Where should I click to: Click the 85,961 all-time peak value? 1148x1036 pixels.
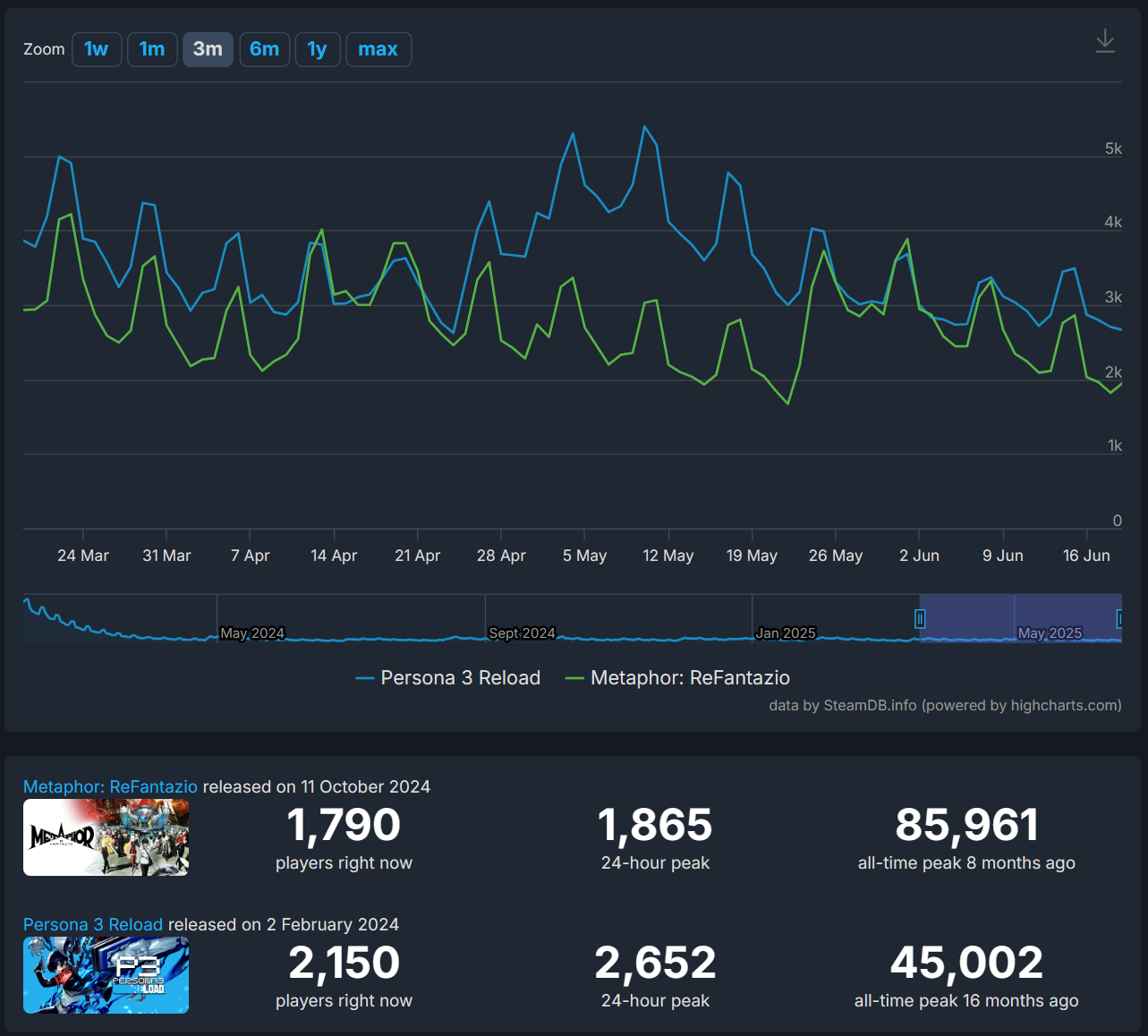point(966,825)
